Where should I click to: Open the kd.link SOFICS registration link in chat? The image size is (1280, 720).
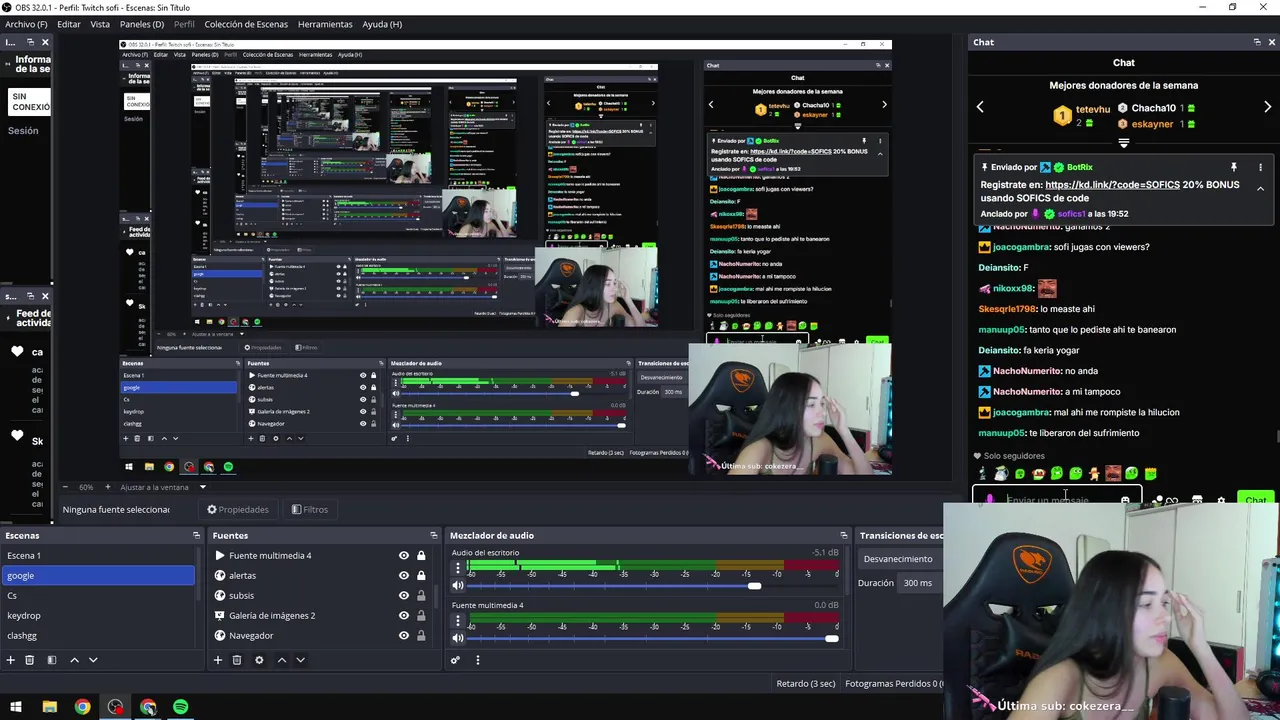(x=1112, y=185)
